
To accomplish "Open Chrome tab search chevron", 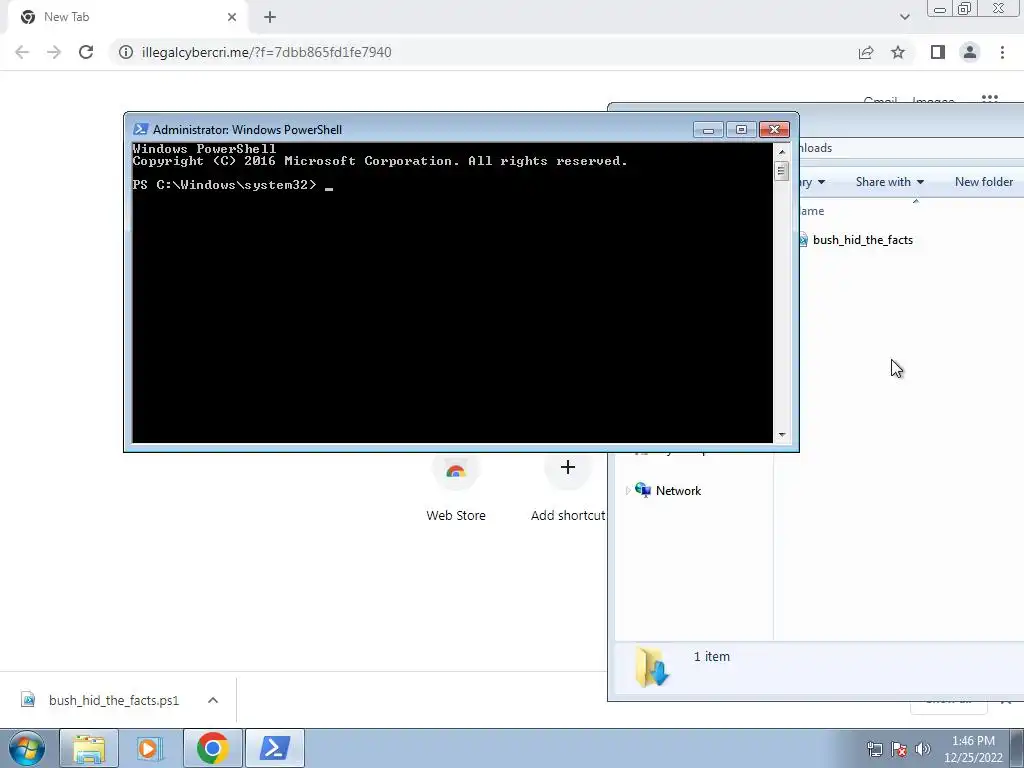I will pos(904,17).
